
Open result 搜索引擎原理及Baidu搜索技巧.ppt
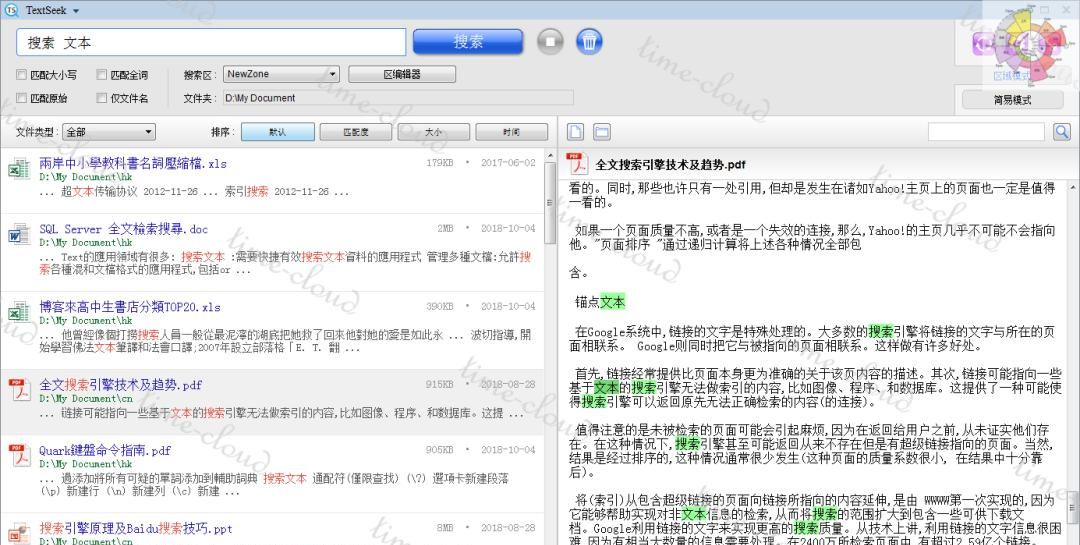click(x=136, y=528)
